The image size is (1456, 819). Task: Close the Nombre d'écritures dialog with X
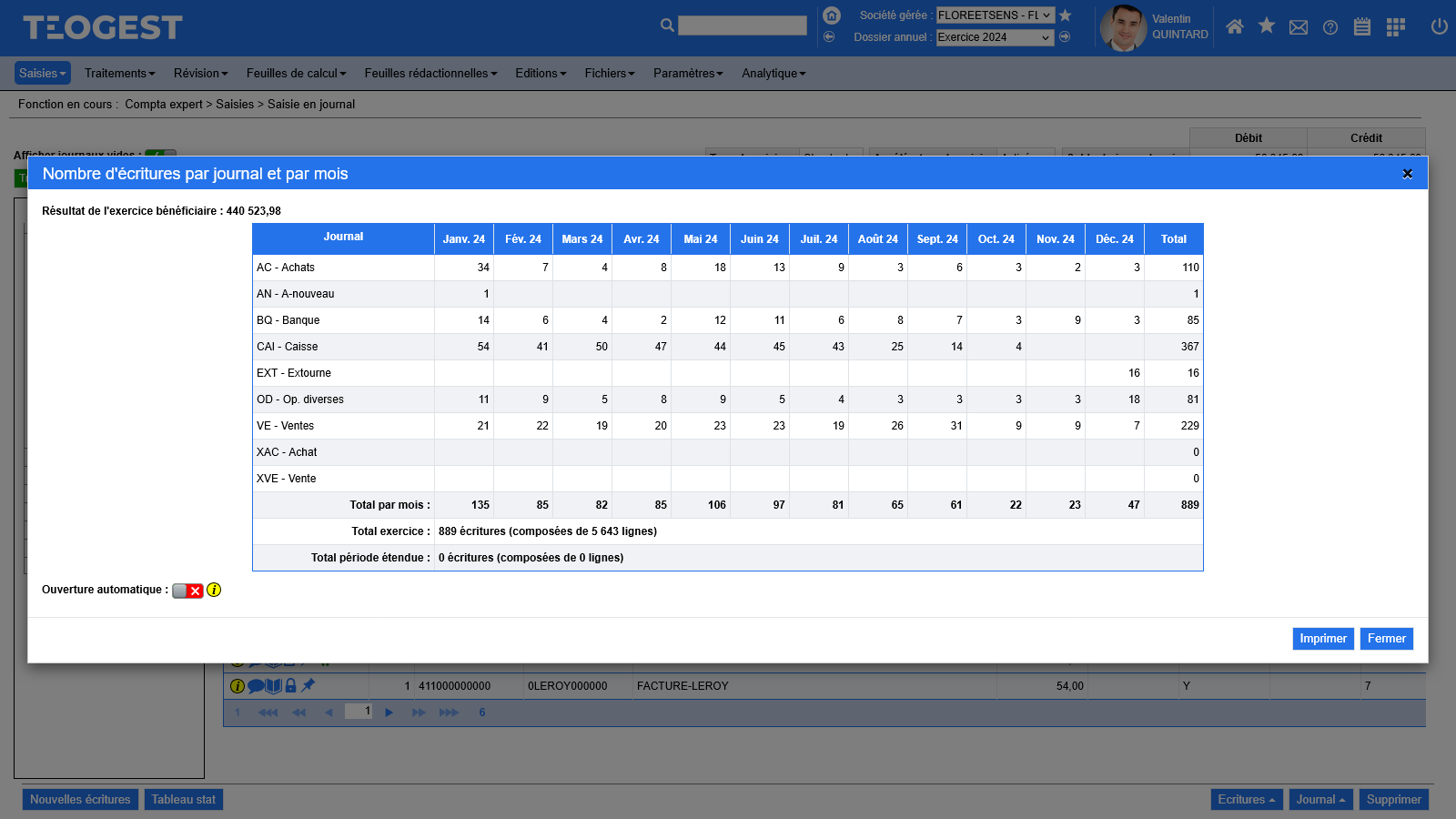coord(1407,174)
